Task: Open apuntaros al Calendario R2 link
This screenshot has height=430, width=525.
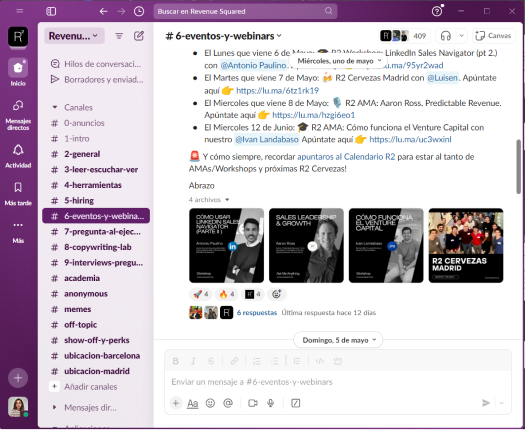Action: (x=346, y=157)
